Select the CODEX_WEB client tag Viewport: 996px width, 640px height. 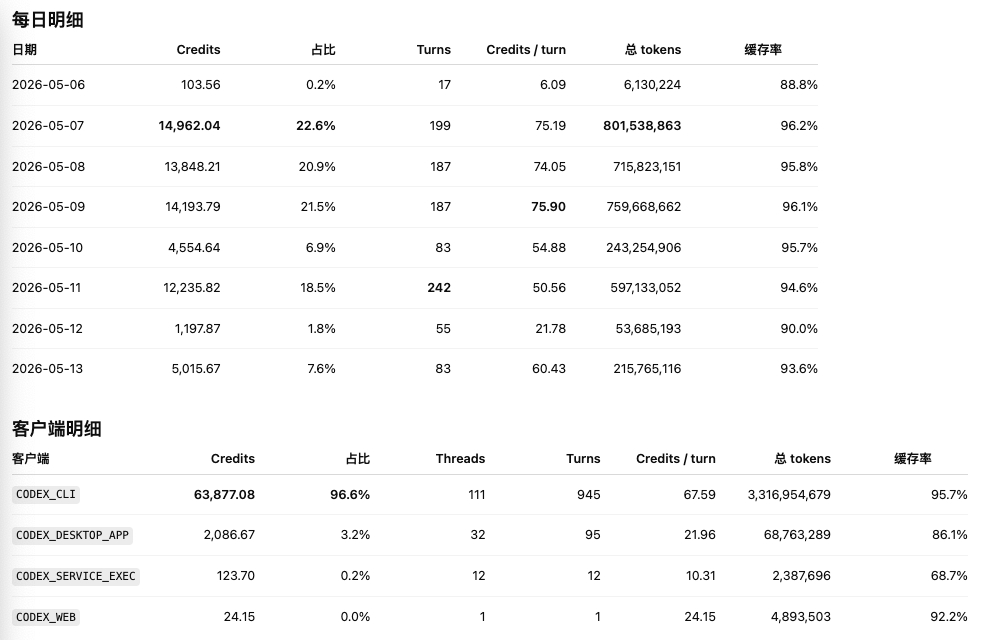46,617
